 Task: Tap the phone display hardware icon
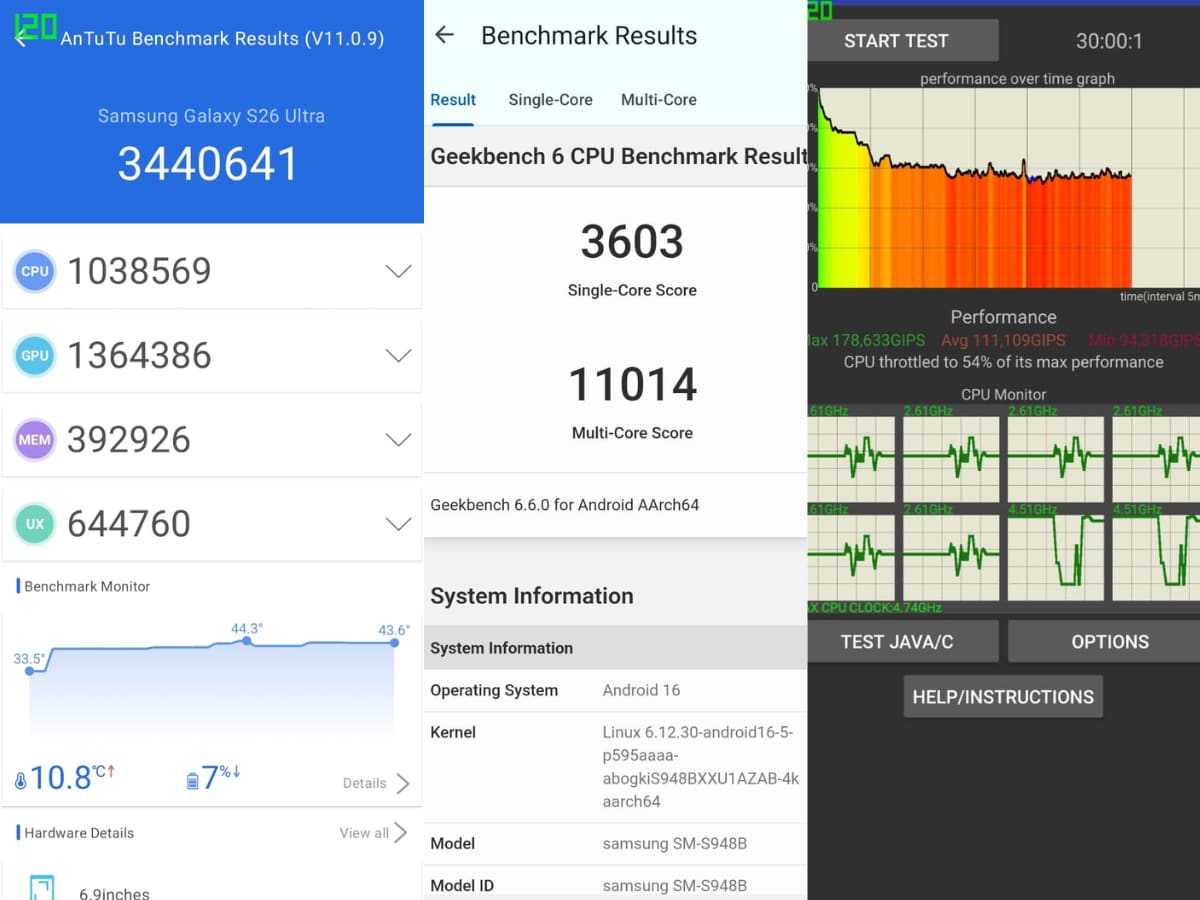[42, 887]
